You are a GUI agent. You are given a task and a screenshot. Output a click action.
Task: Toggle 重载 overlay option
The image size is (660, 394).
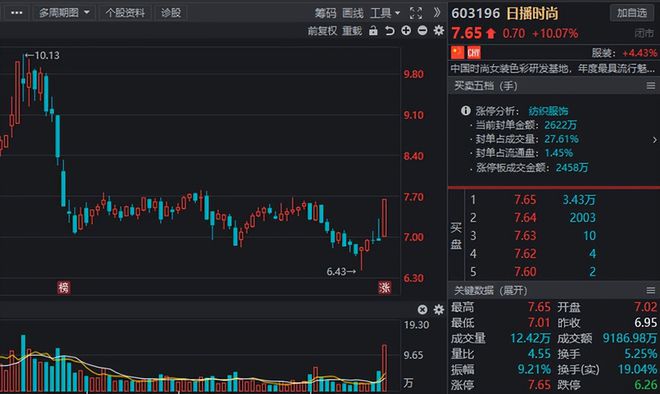point(352,31)
